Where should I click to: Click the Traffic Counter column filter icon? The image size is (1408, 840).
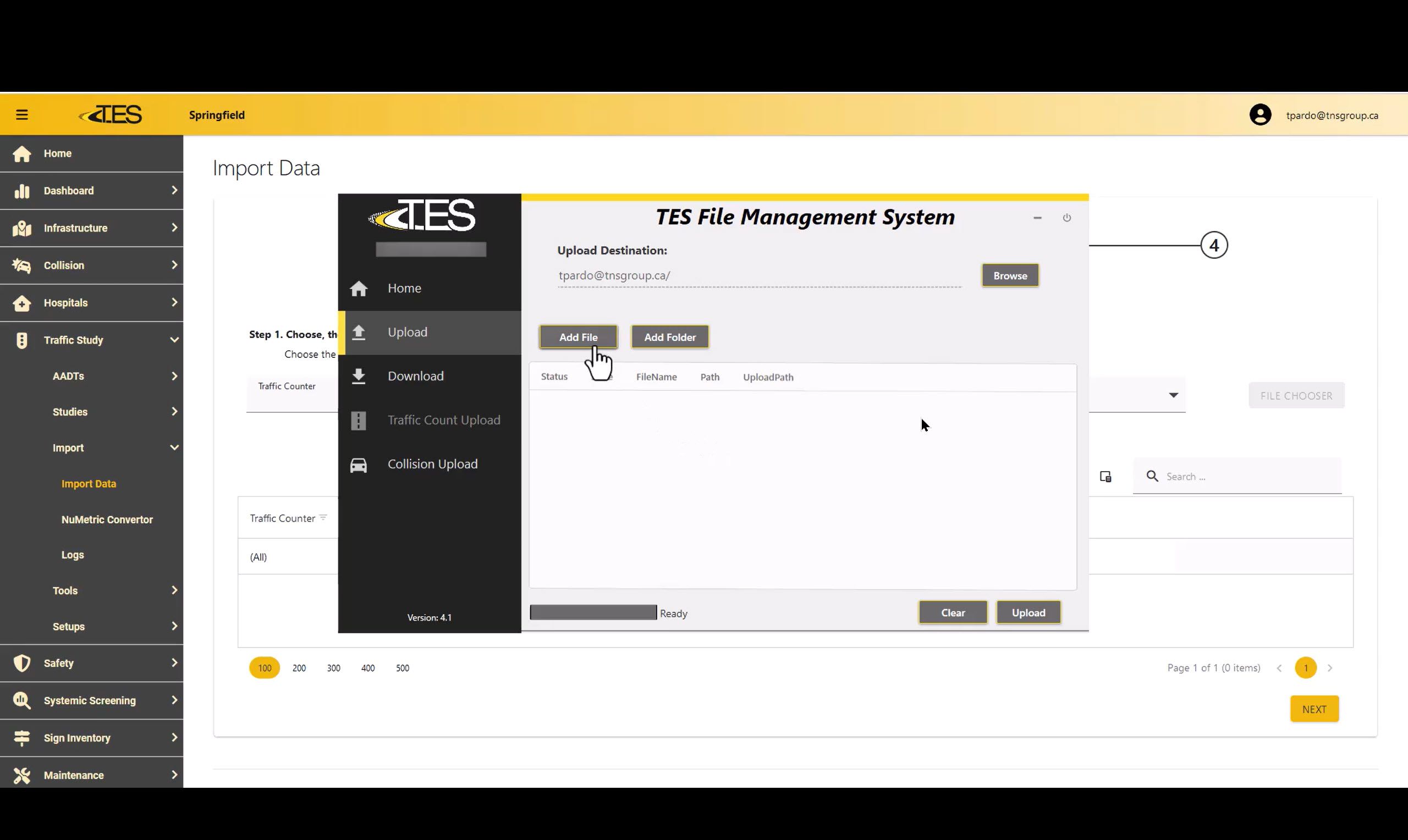coord(323,518)
